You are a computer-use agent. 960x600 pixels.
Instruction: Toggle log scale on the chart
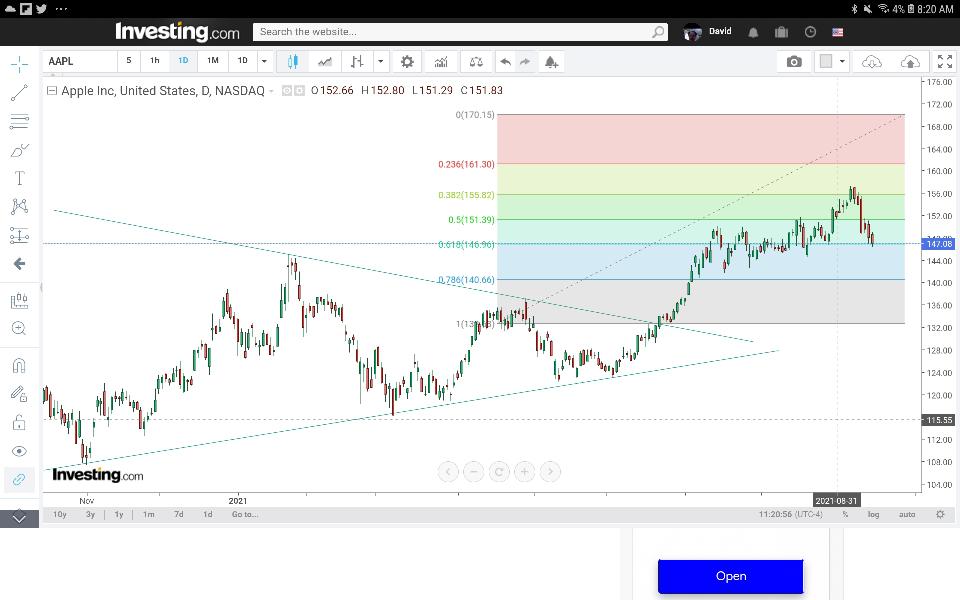[x=873, y=514]
